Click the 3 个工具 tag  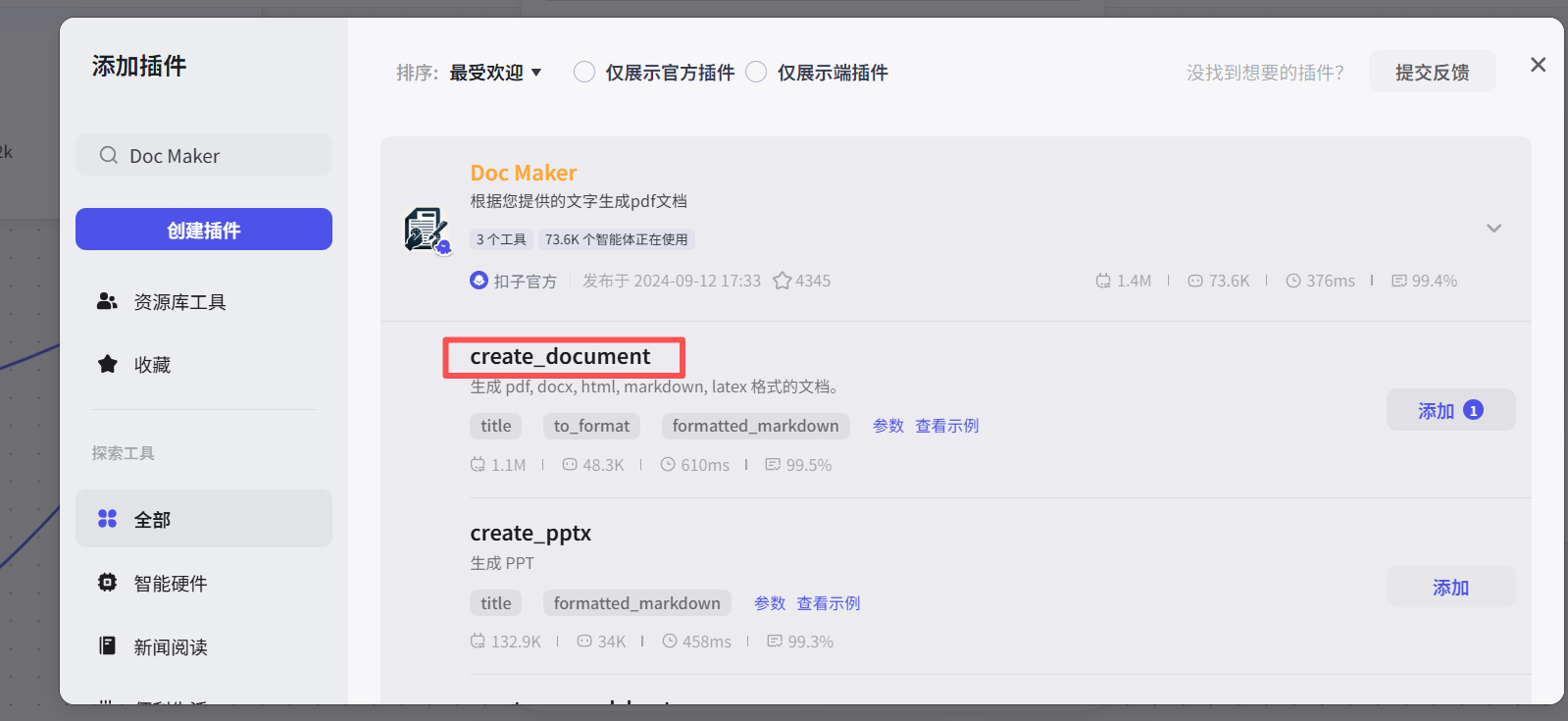501,239
